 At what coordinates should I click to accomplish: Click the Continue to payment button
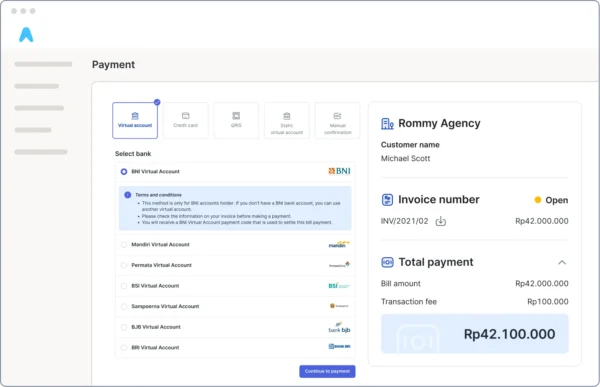(327, 371)
